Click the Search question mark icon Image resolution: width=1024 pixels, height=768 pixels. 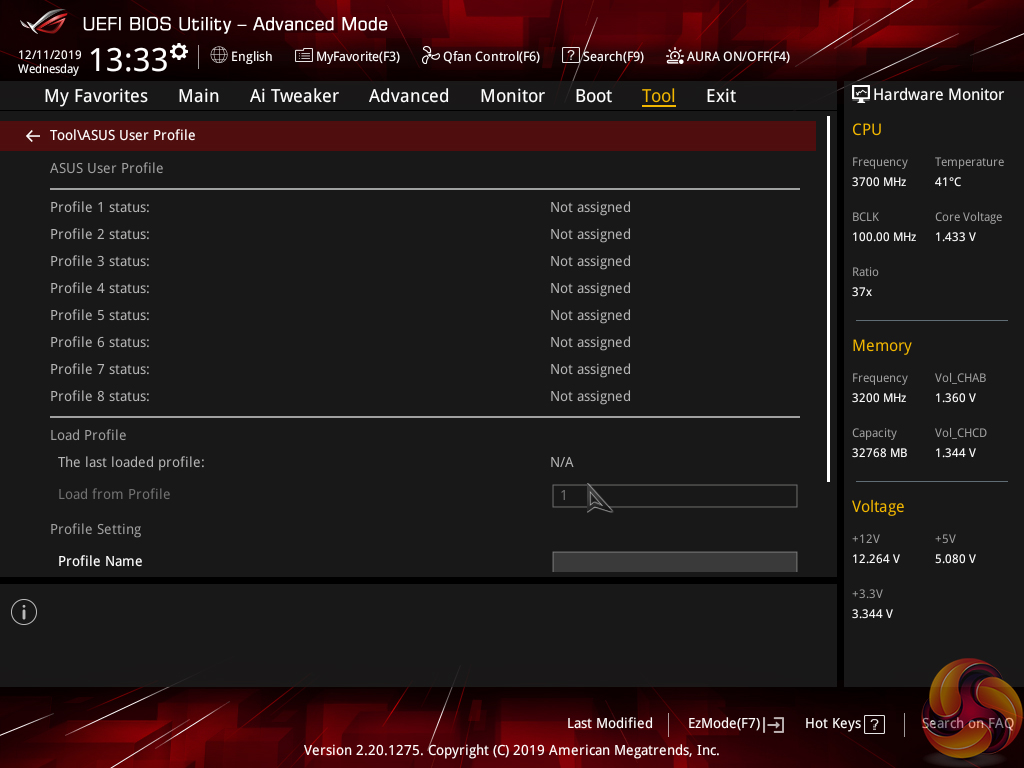570,56
